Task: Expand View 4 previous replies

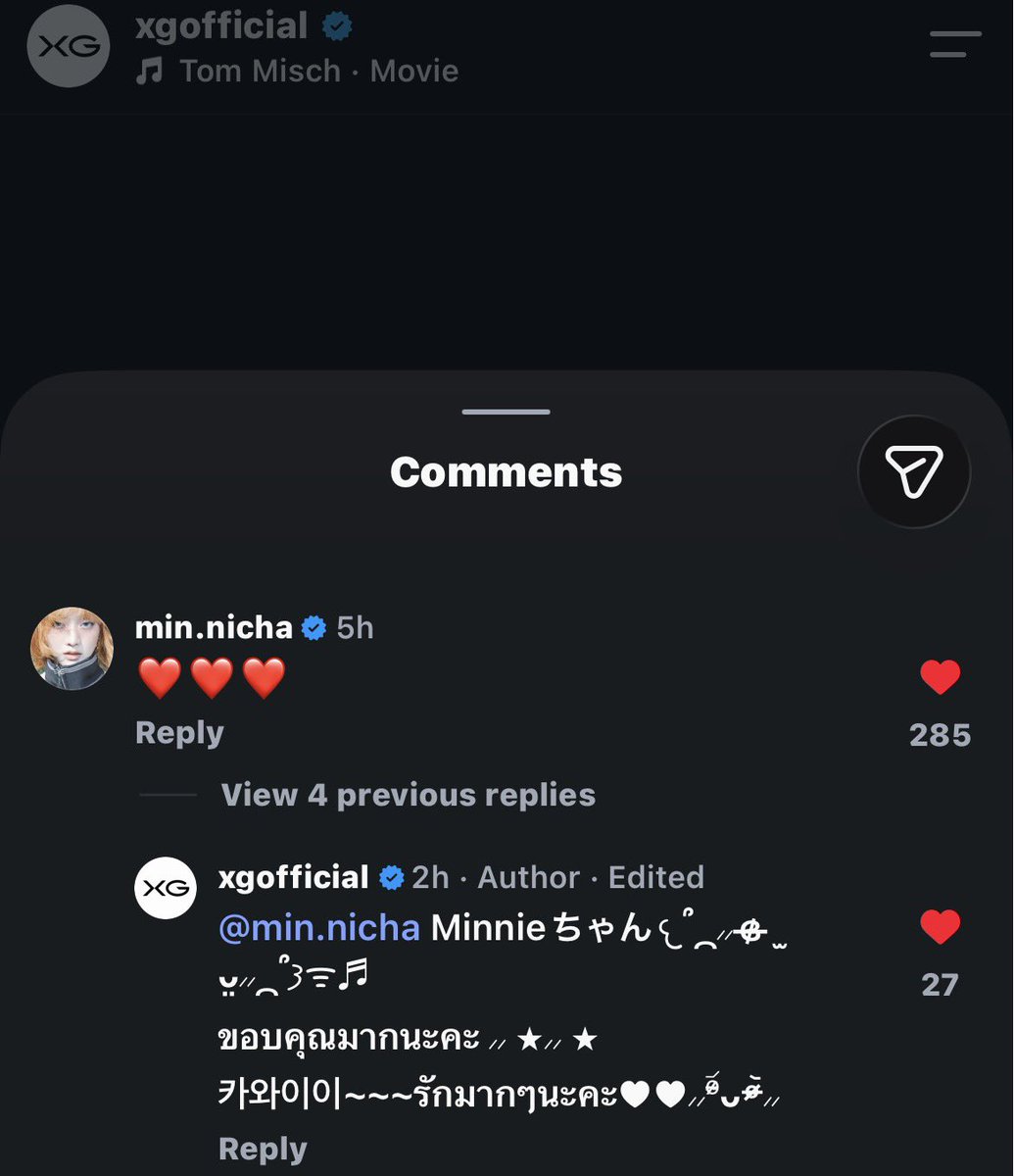Action: (x=408, y=795)
